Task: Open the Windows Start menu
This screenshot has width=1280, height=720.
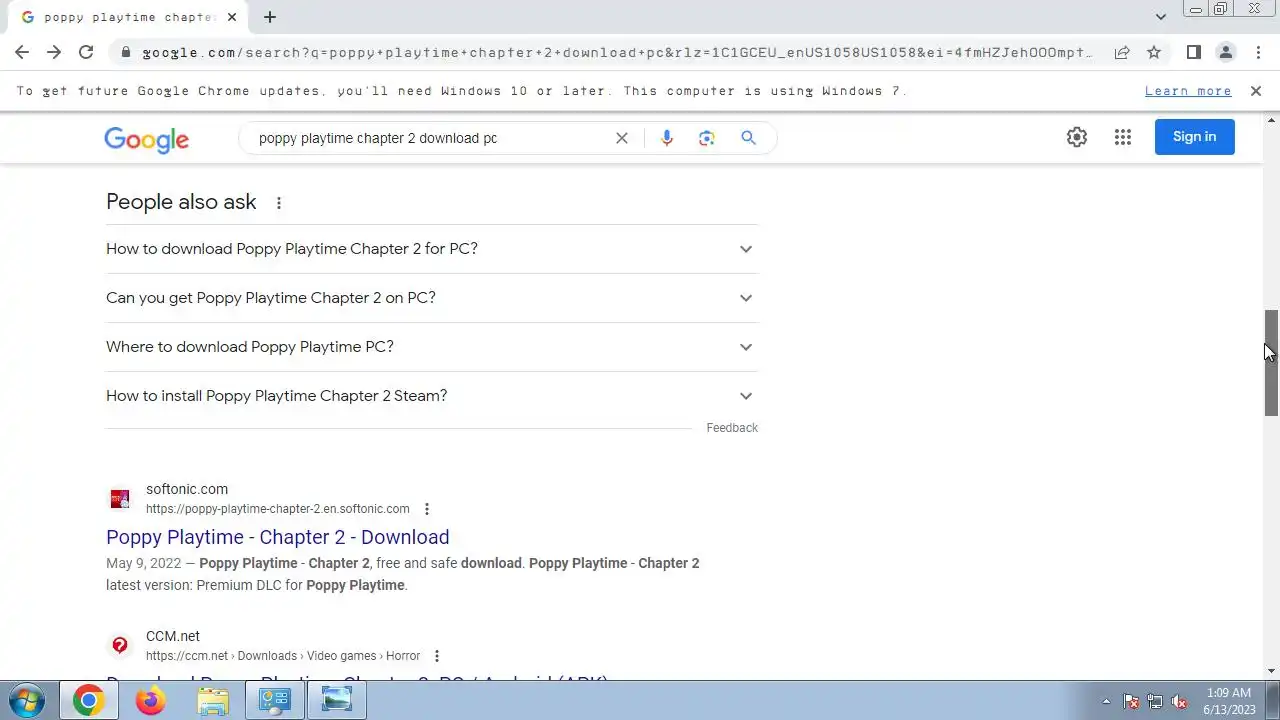Action: tap(26, 701)
